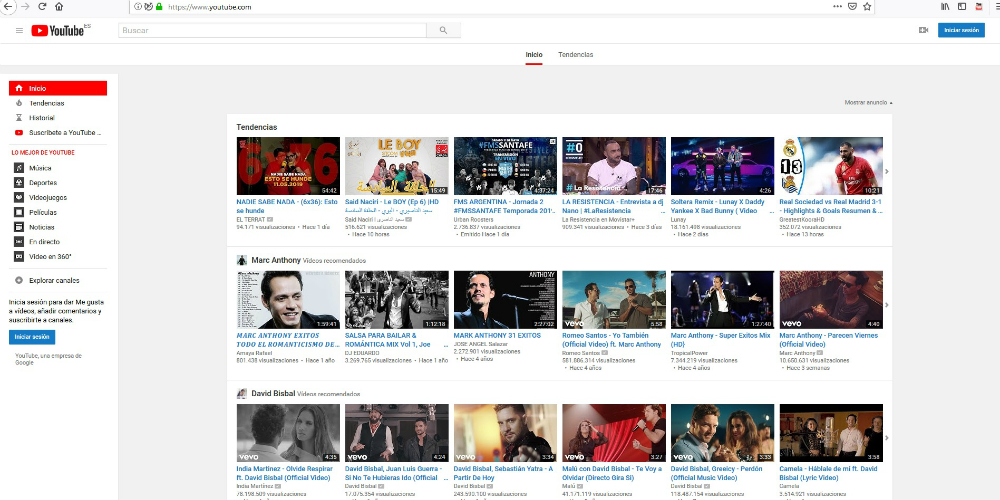The width and height of the screenshot is (1000, 500).
Task: Open India Martinez Olvidé Respirar thumbnail
Action: pos(288,433)
